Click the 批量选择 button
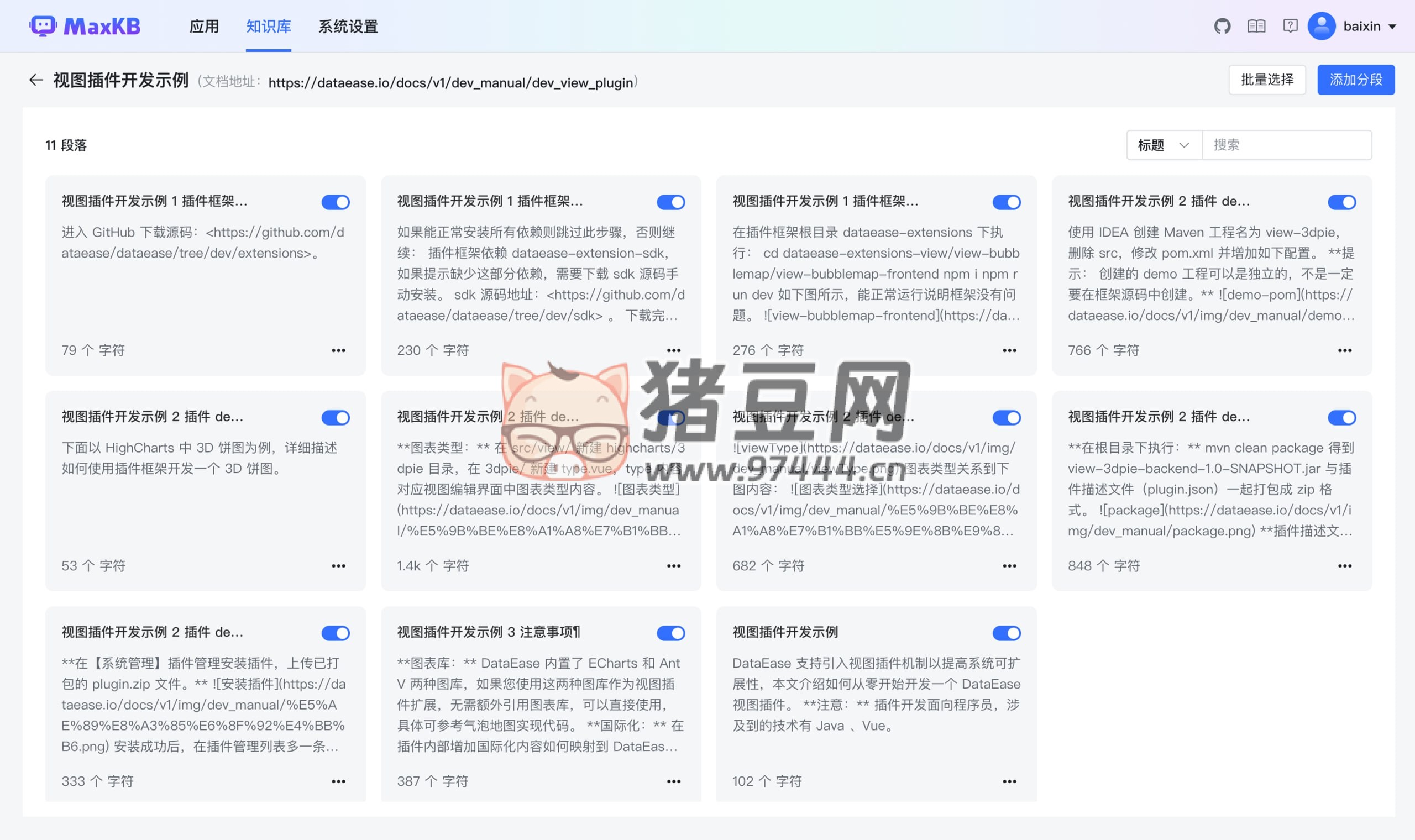Viewport: 1415px width, 840px height. (x=1267, y=80)
